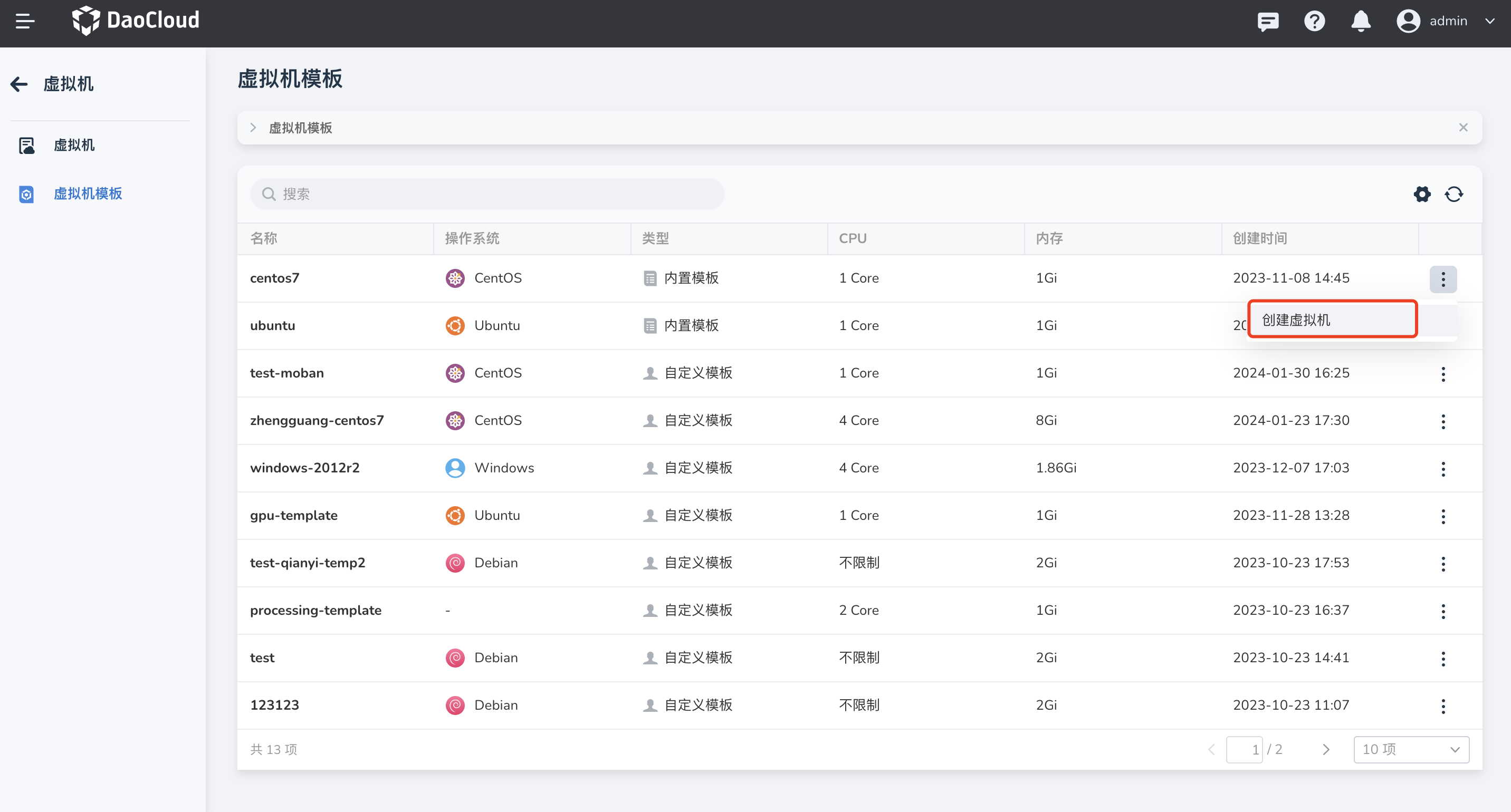Click the 自定义模板 icon in test-moban row

pyautogui.click(x=649, y=373)
